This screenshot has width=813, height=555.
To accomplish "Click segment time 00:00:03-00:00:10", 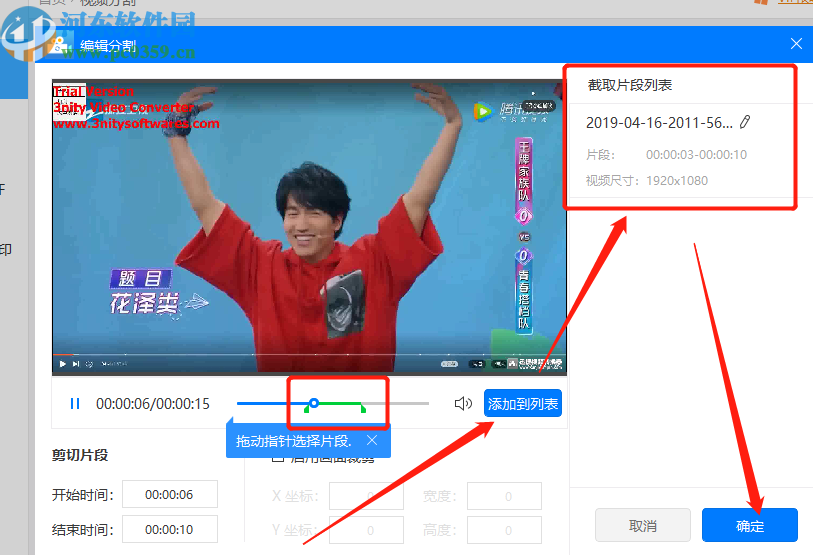I will coord(696,155).
